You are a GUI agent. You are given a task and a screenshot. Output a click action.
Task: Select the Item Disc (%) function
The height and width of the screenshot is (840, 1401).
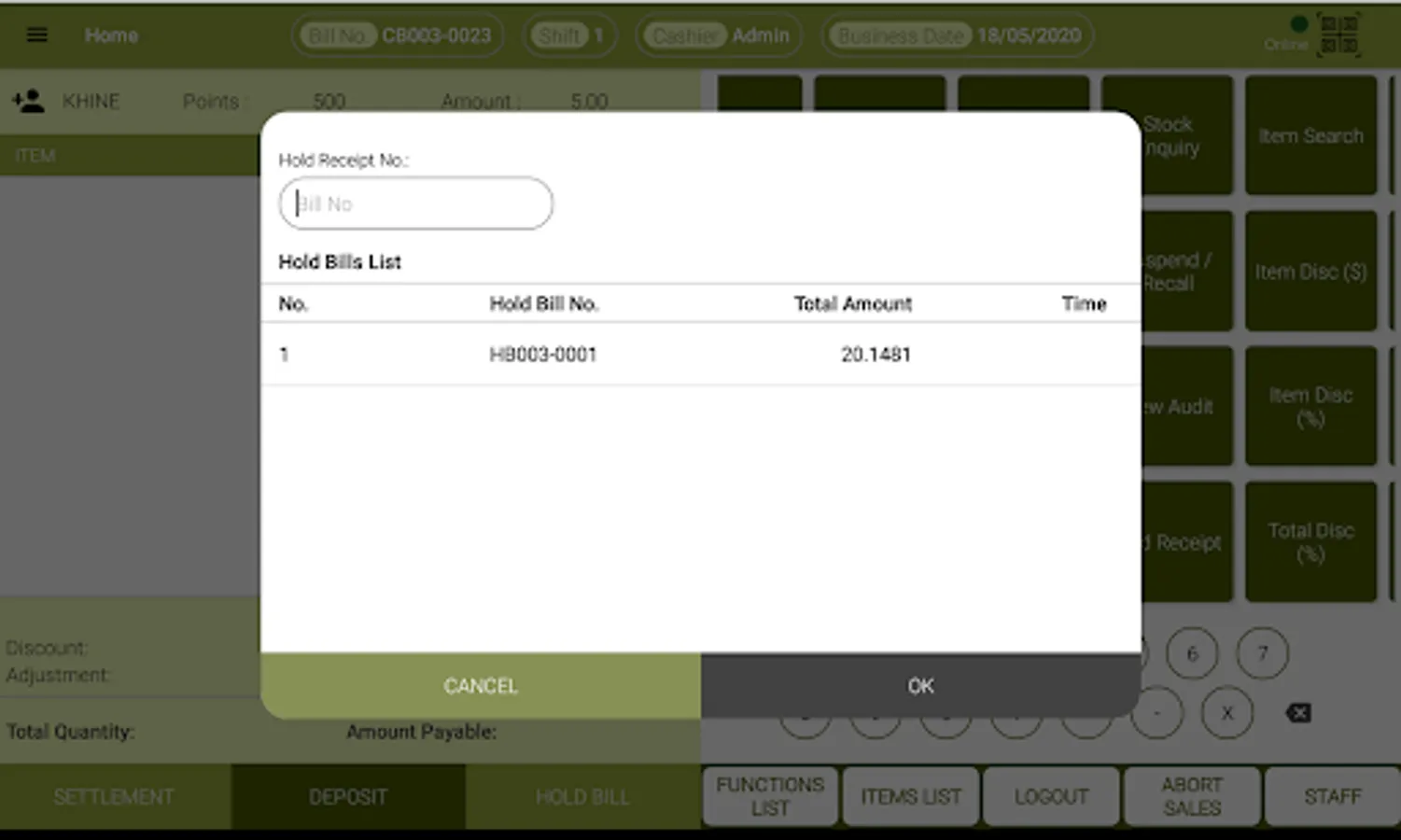coord(1310,406)
